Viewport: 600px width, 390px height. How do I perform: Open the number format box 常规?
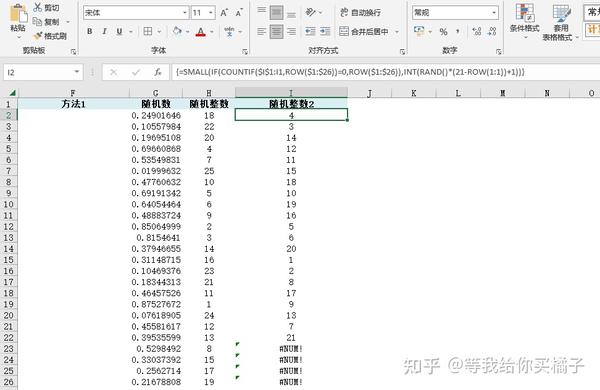(x=455, y=13)
